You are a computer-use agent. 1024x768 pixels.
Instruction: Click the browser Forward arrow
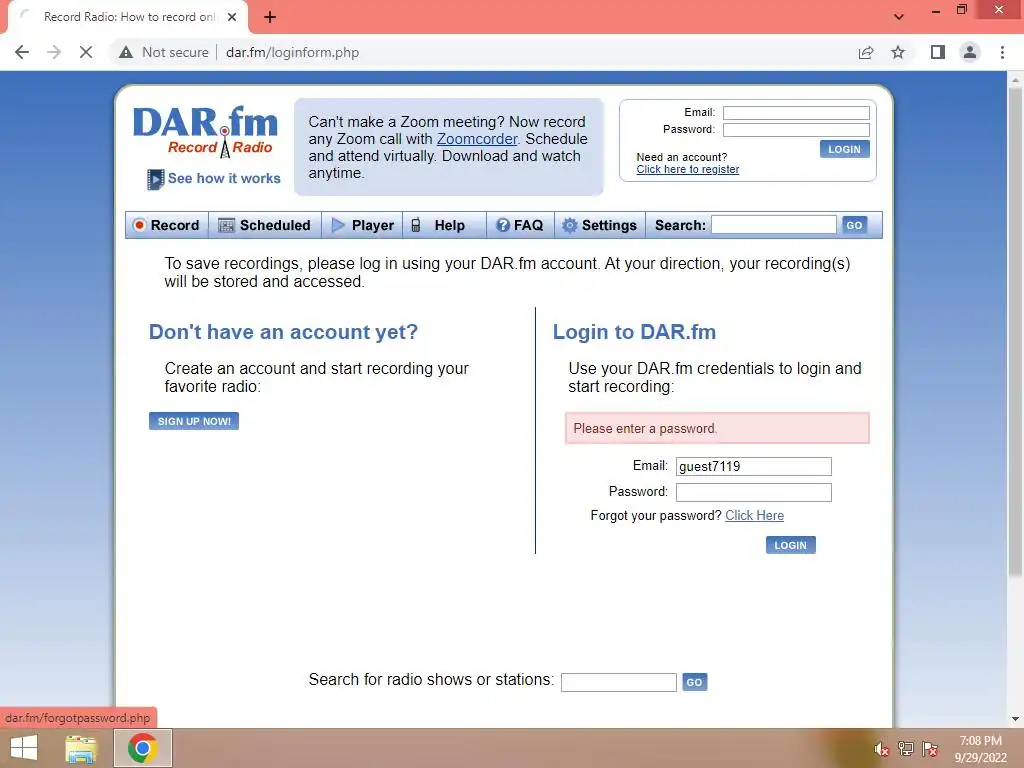pos(54,52)
